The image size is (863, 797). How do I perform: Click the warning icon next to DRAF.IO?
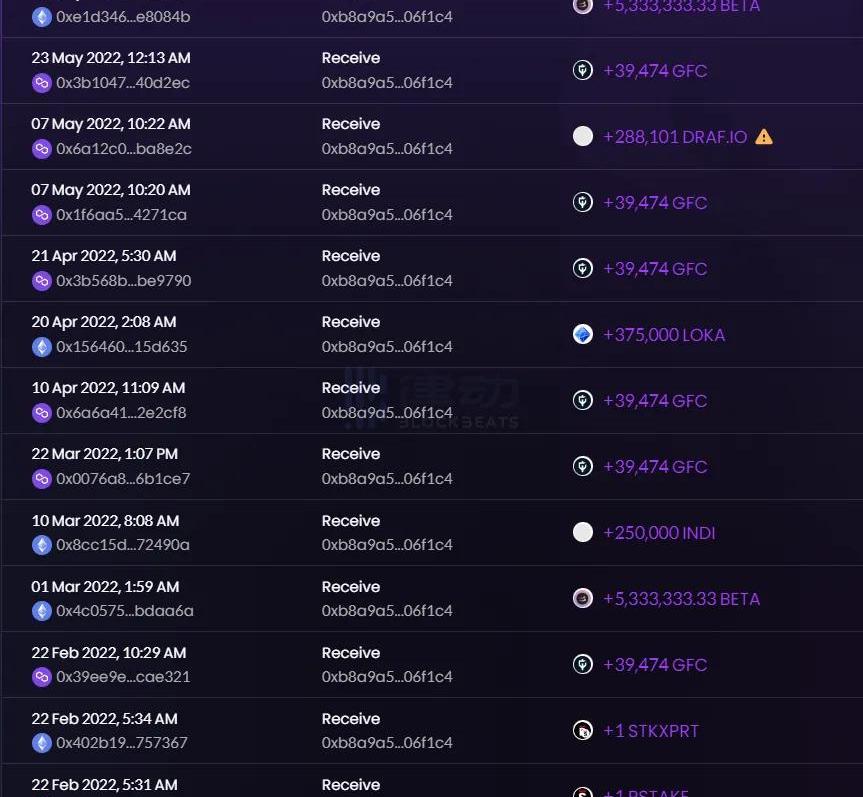(x=764, y=137)
